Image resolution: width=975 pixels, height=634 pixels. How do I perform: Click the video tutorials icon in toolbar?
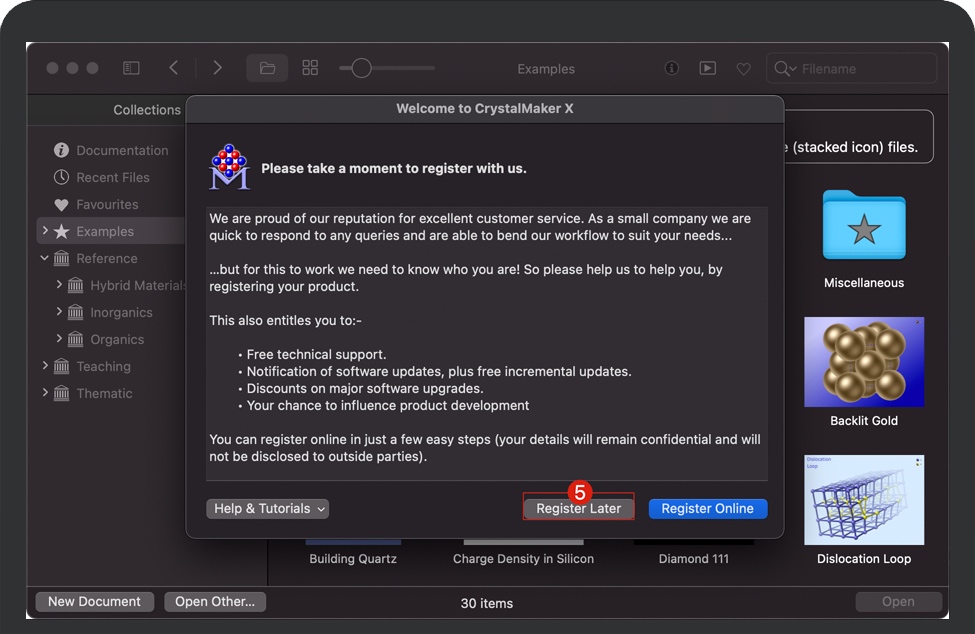click(x=708, y=68)
